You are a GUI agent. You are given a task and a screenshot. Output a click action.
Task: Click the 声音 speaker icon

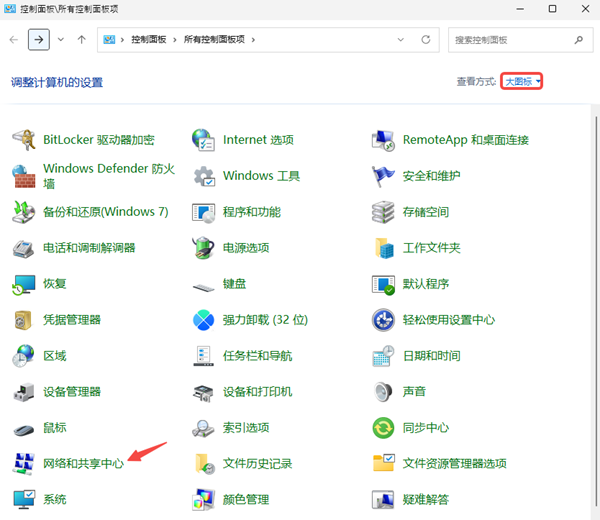click(383, 392)
